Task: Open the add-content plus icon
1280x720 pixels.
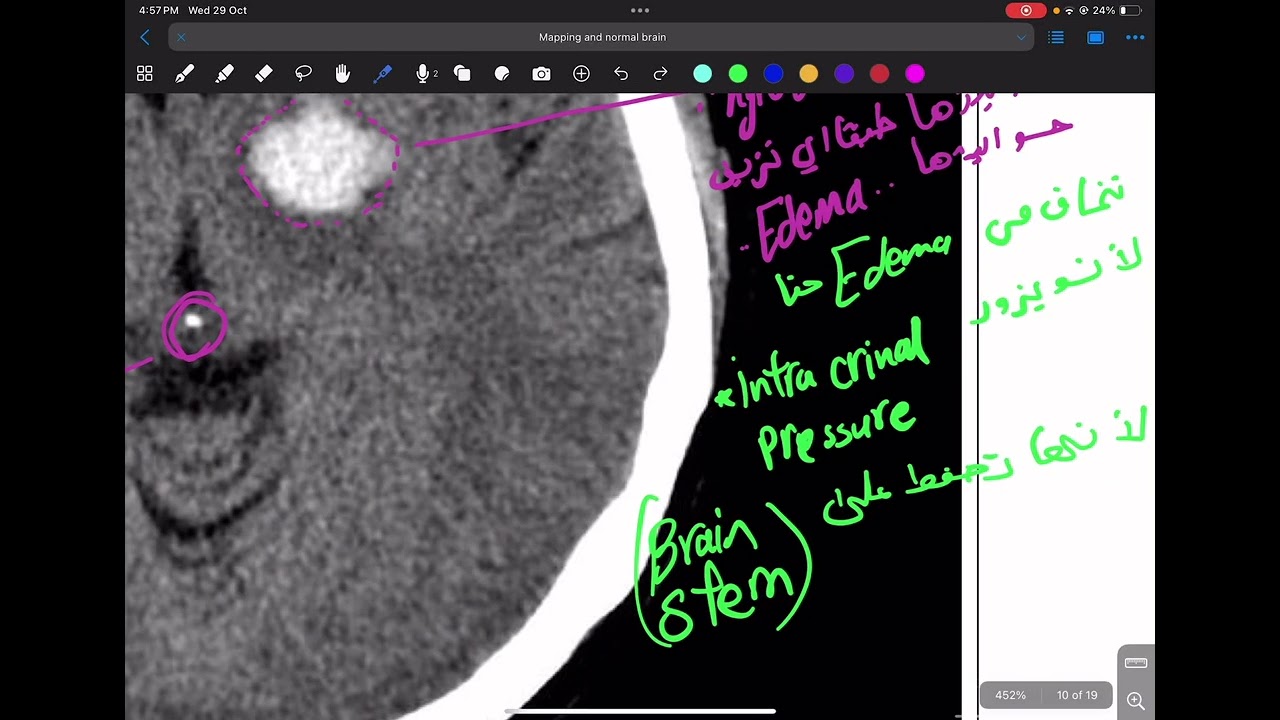Action: coord(581,73)
